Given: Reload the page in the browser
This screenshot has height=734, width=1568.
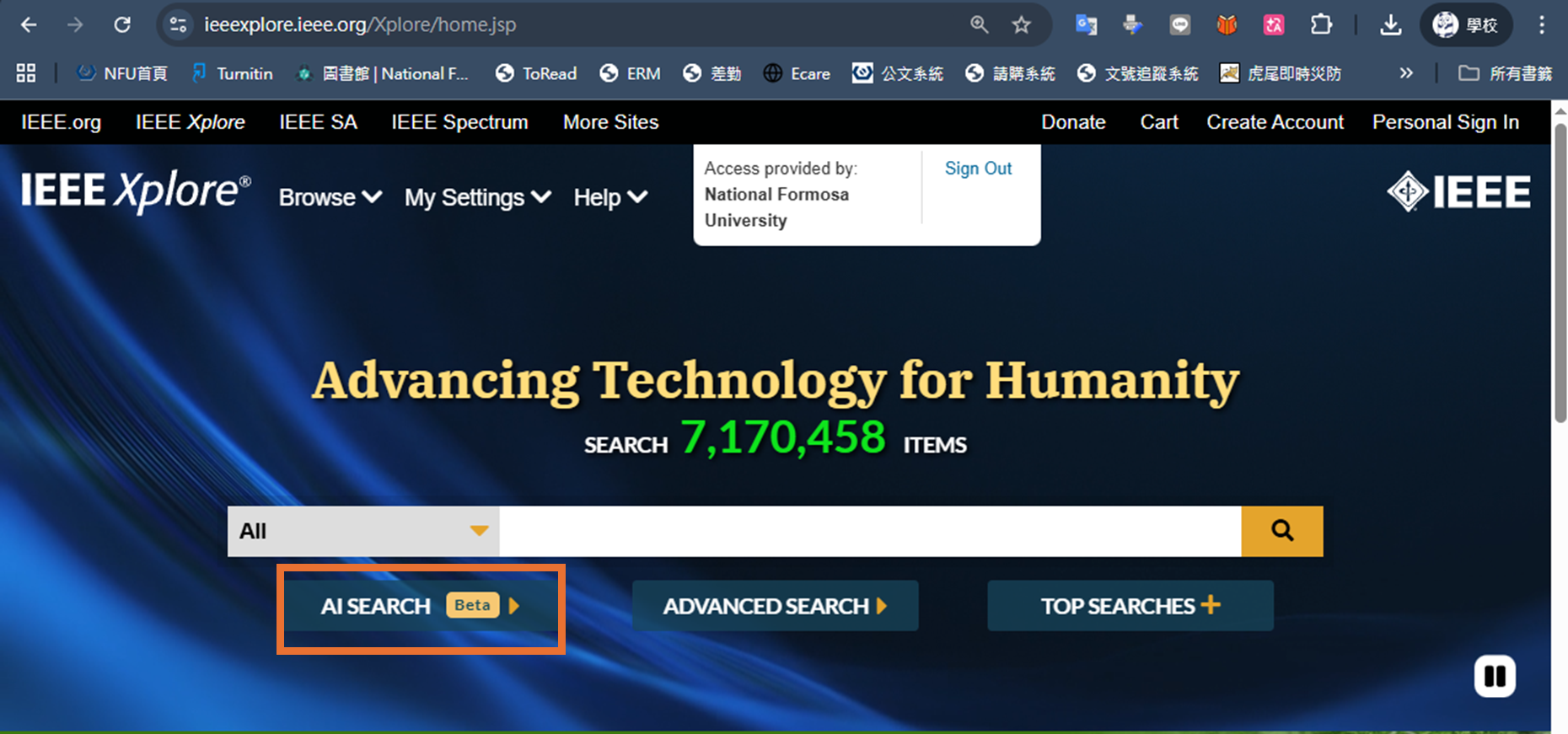Looking at the screenshot, I should 122,25.
